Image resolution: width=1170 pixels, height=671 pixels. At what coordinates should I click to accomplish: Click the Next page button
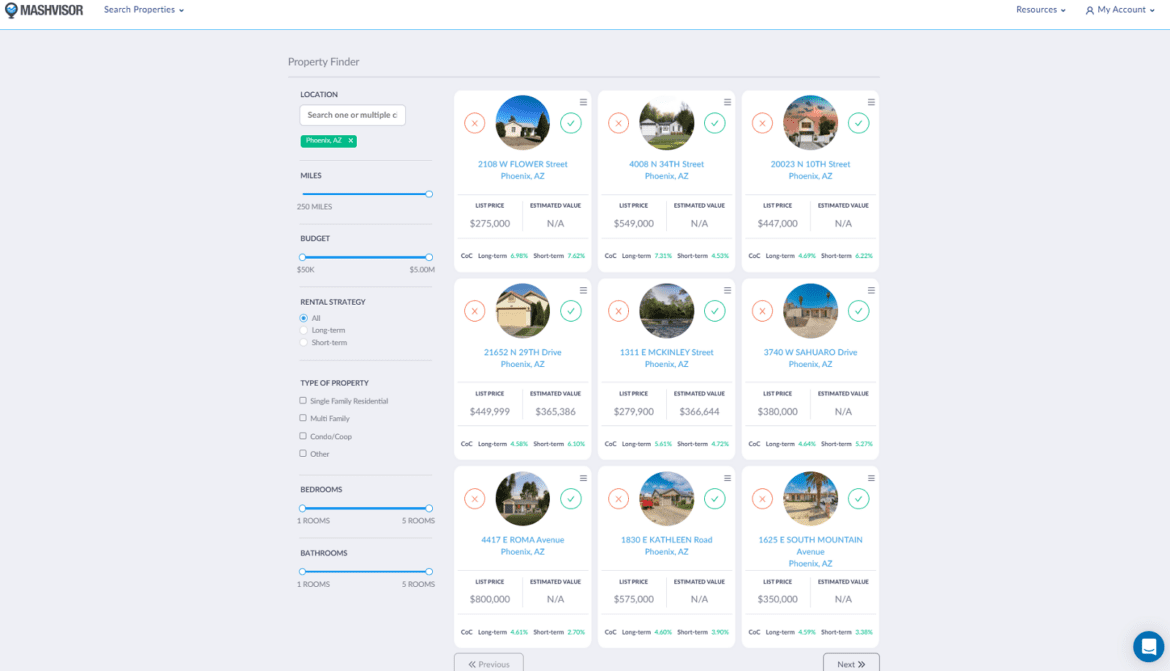[850, 662]
